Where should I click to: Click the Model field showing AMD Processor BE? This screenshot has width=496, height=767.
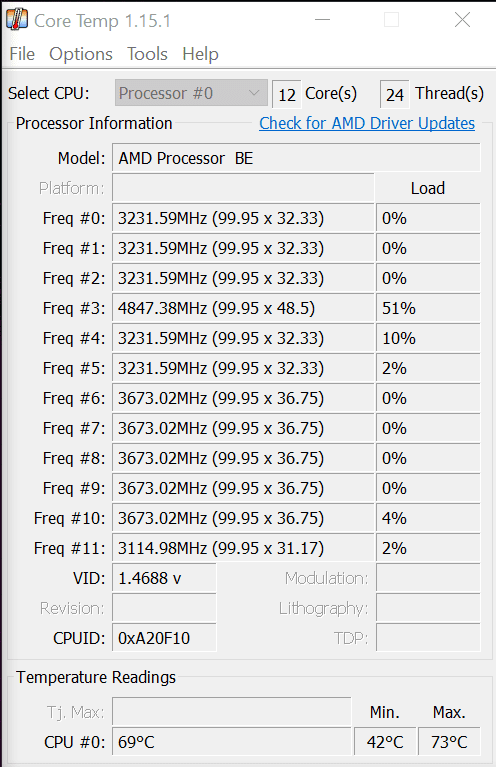click(296, 158)
